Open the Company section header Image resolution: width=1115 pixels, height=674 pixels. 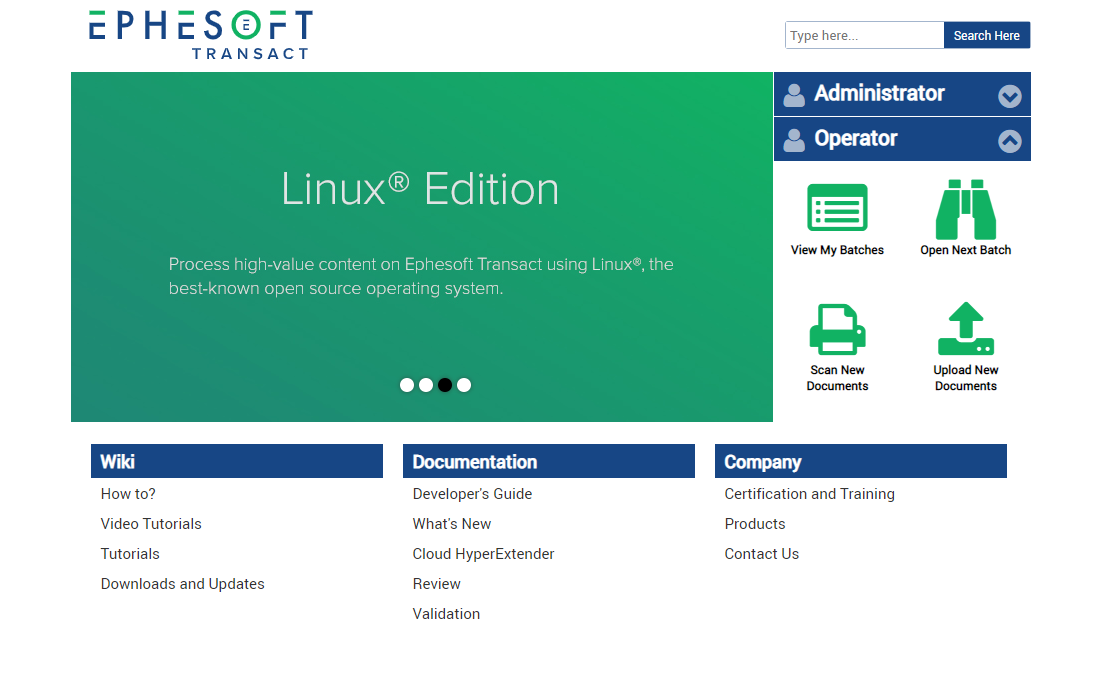860,461
